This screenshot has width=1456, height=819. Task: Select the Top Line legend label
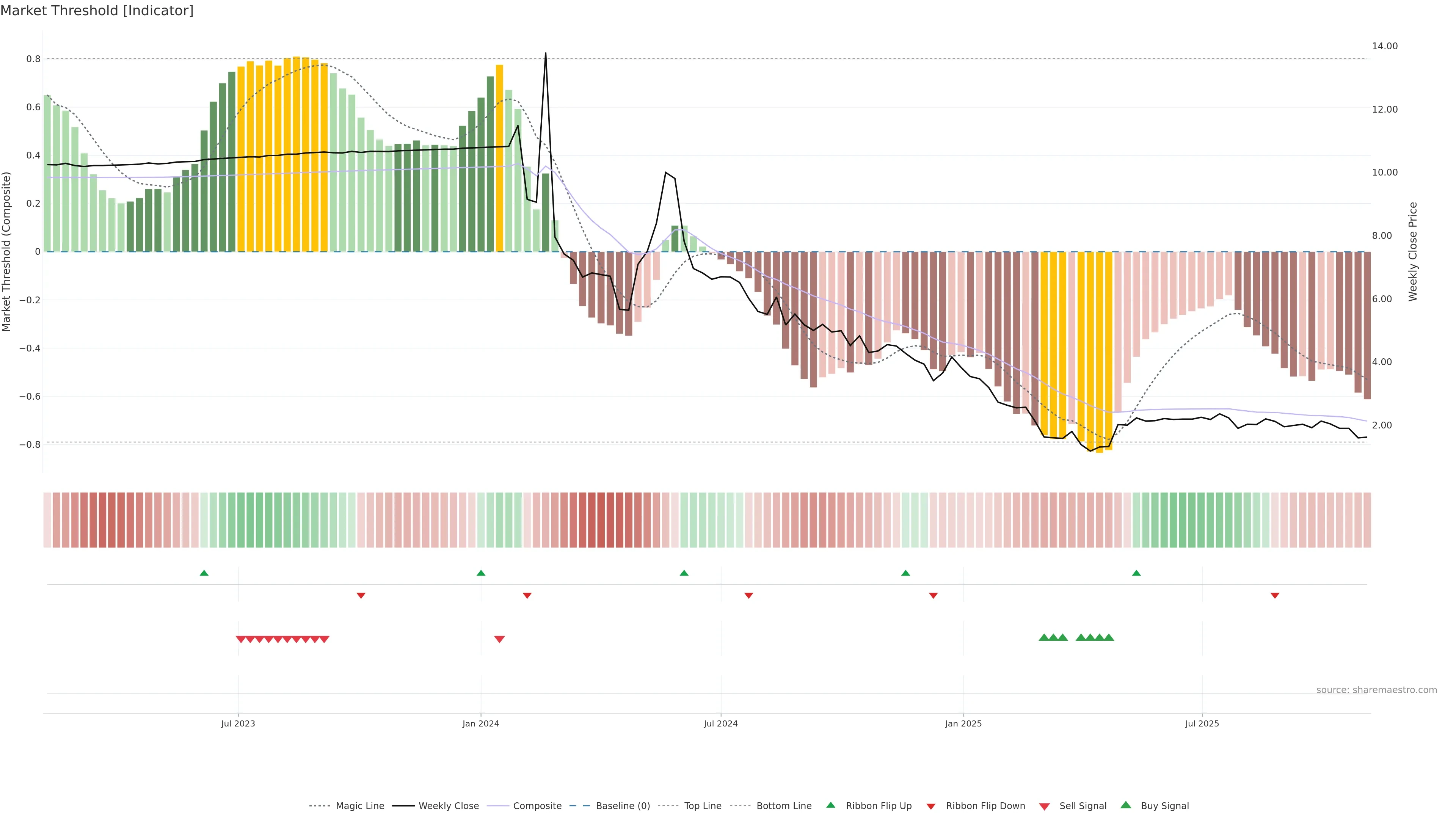[x=703, y=806]
